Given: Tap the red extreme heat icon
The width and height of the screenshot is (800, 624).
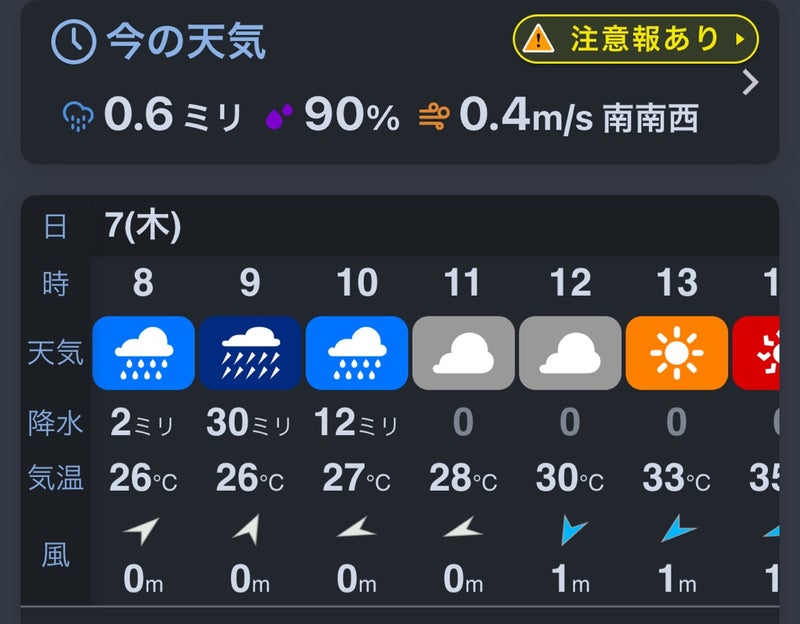Looking at the screenshot, I should [756, 353].
